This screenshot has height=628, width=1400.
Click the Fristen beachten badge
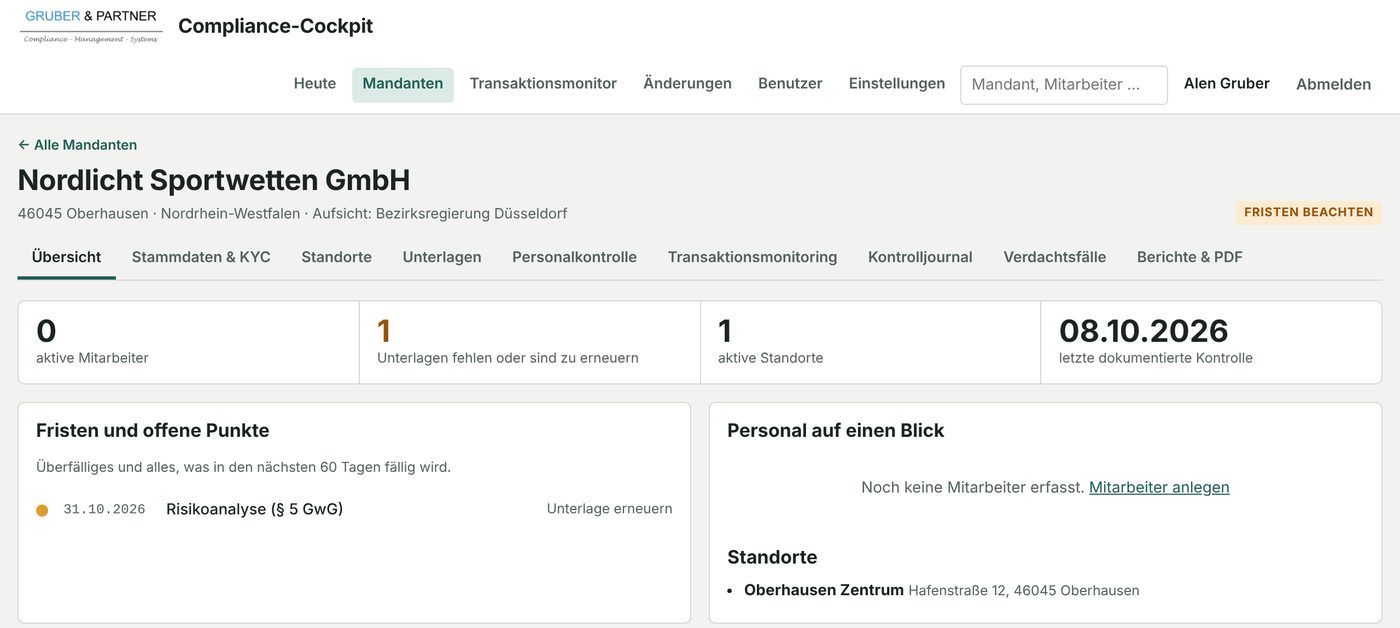point(1308,213)
